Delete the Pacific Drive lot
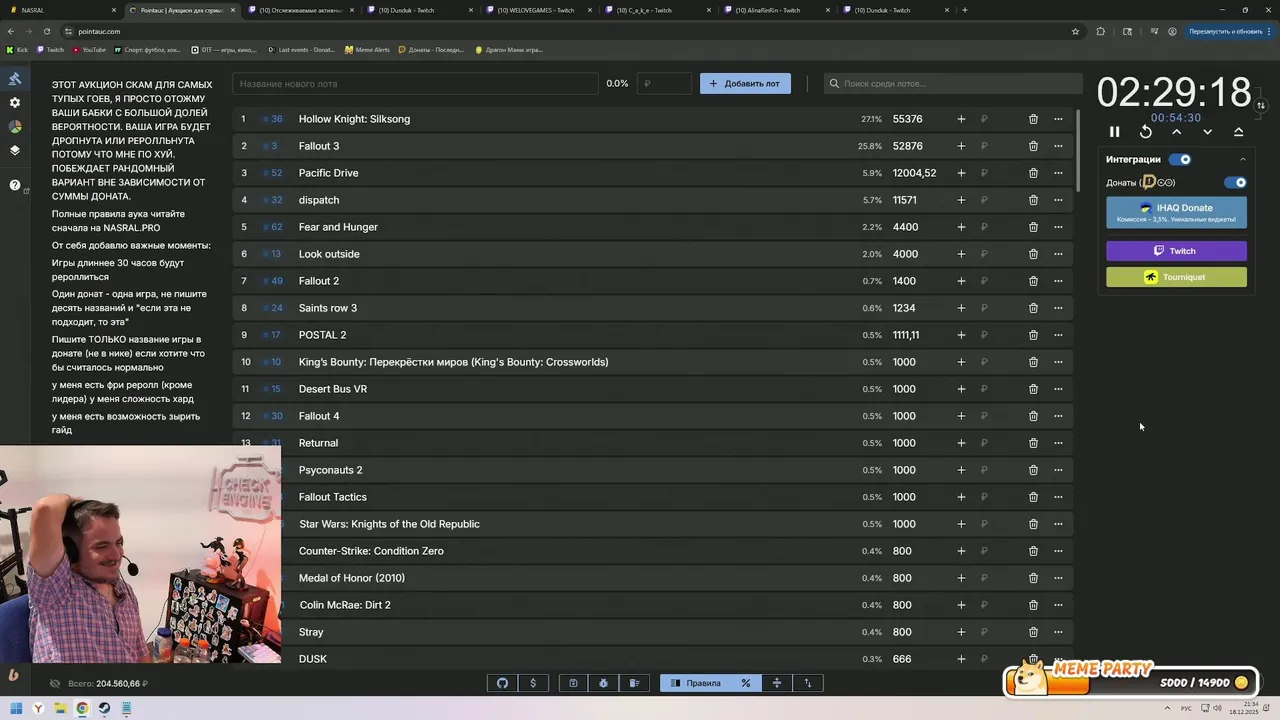The height and width of the screenshot is (720, 1280). [1033, 173]
